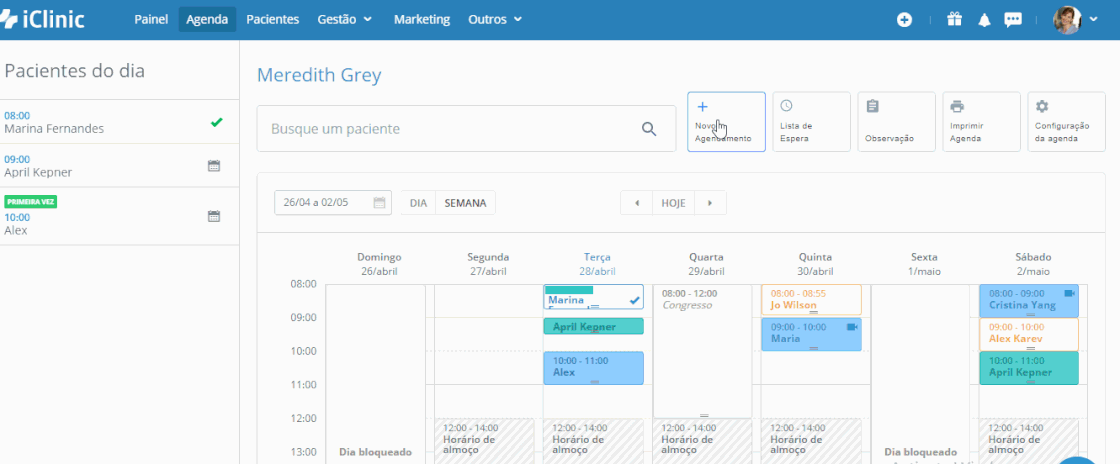This screenshot has width=1120, height=464.
Task: Click the patient search field
Action: tap(466, 128)
